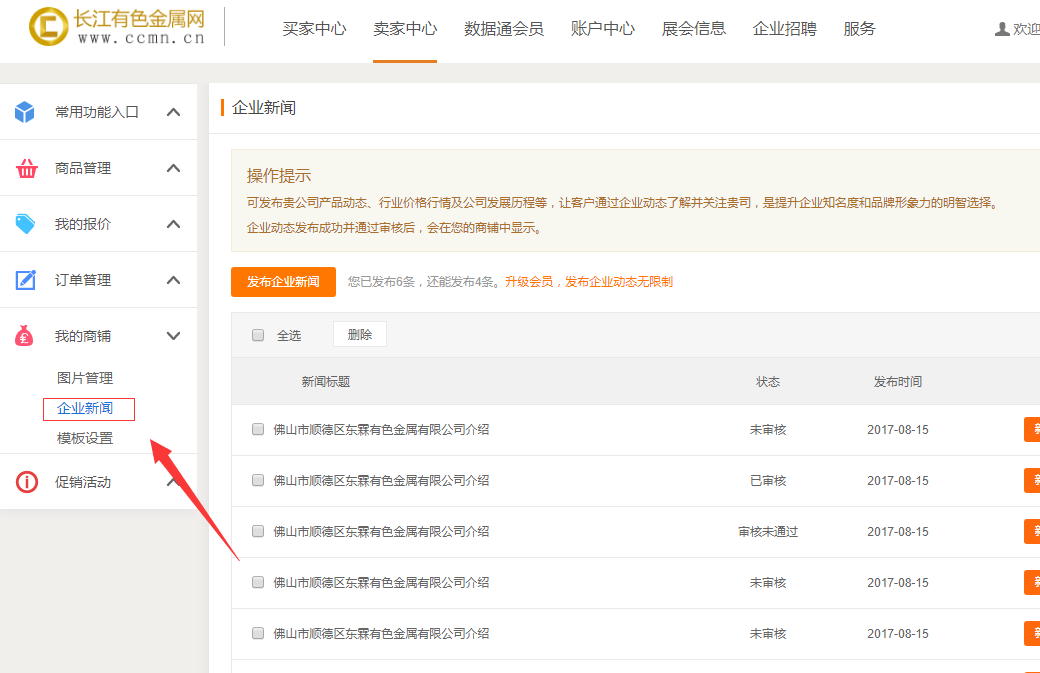Expand the 常用功能入口 chevron
The image size is (1040, 673).
coord(173,112)
